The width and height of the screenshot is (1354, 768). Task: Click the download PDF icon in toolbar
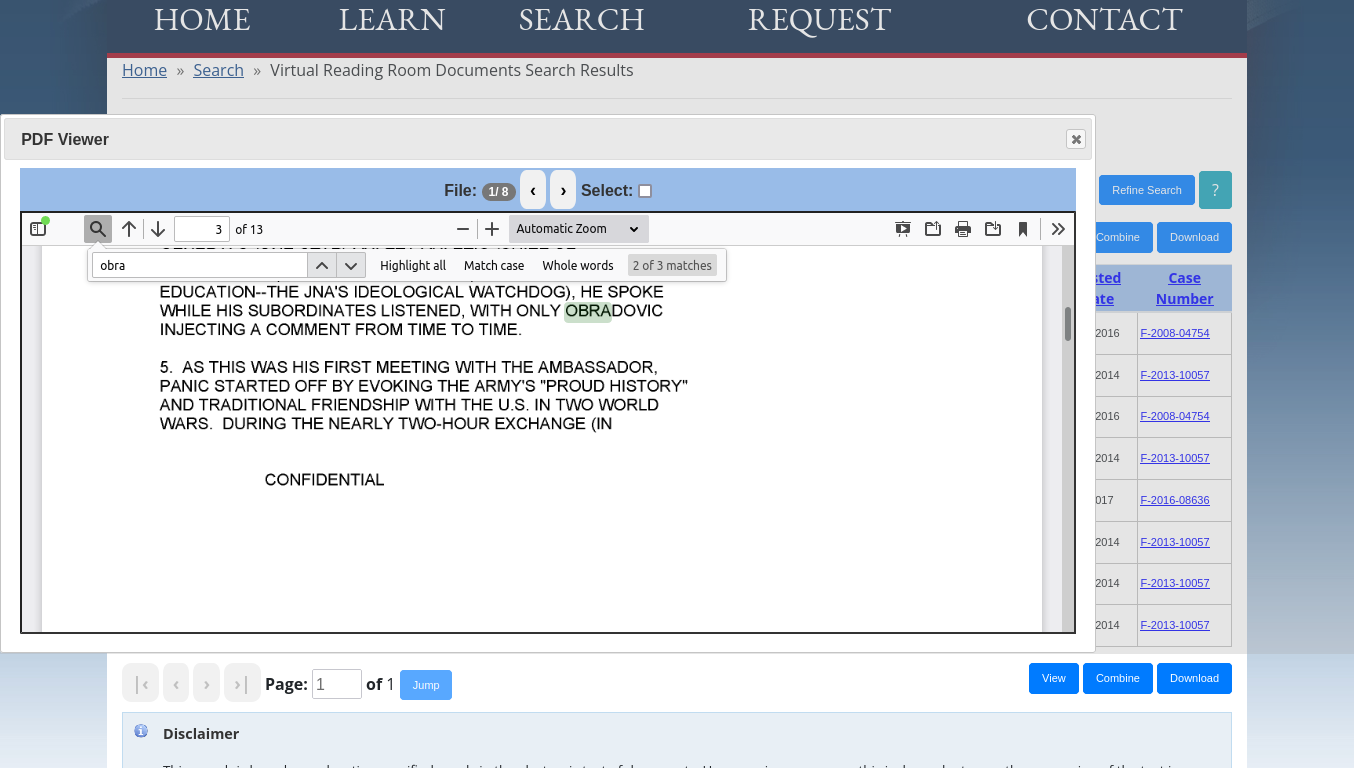click(993, 229)
